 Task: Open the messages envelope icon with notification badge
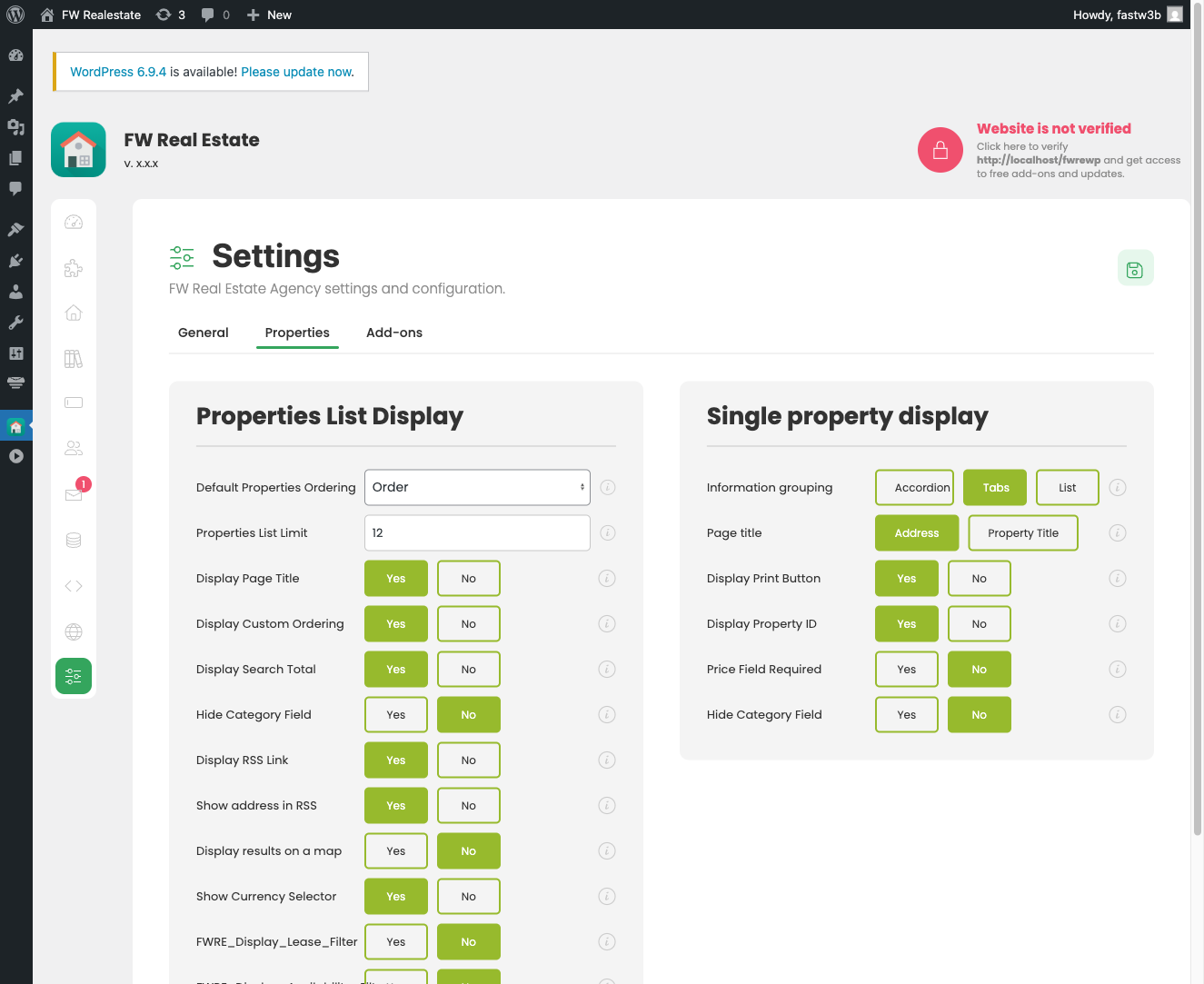click(74, 493)
